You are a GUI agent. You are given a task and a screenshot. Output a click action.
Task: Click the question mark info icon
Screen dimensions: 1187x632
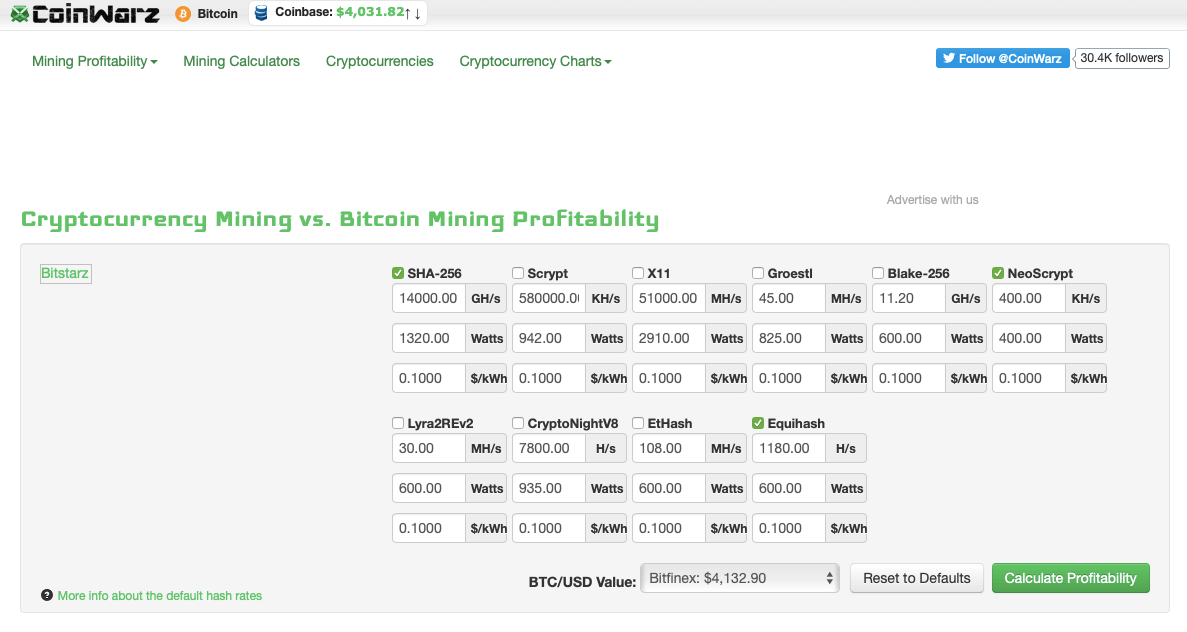click(x=47, y=595)
